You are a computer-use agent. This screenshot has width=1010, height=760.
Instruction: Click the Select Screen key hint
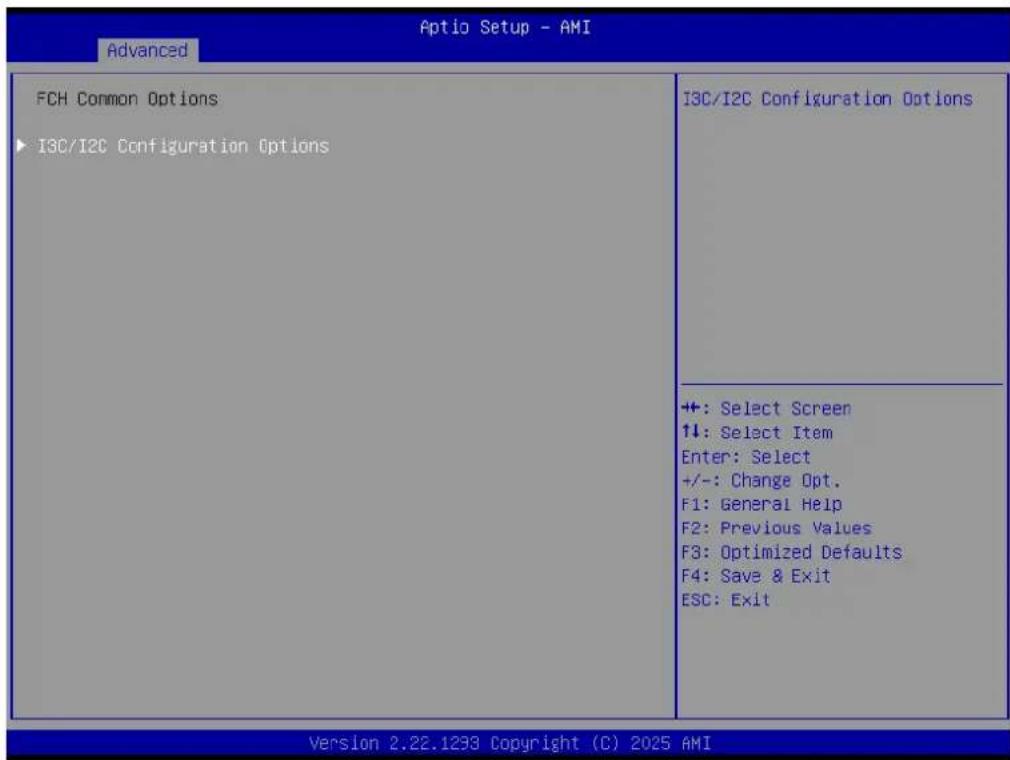[x=766, y=408]
